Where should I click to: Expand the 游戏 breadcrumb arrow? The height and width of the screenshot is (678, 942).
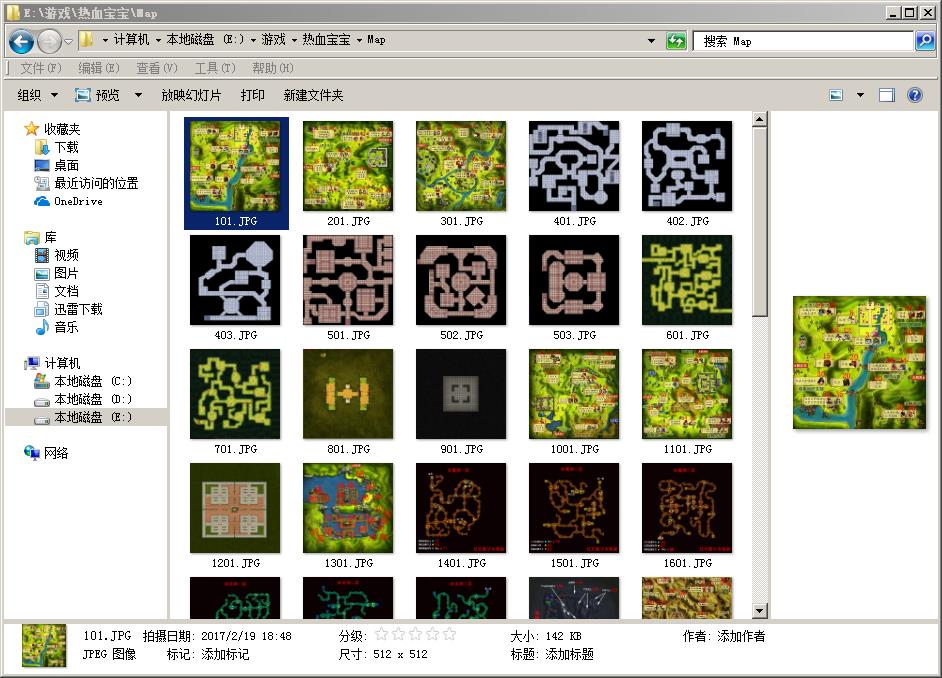(x=294, y=40)
